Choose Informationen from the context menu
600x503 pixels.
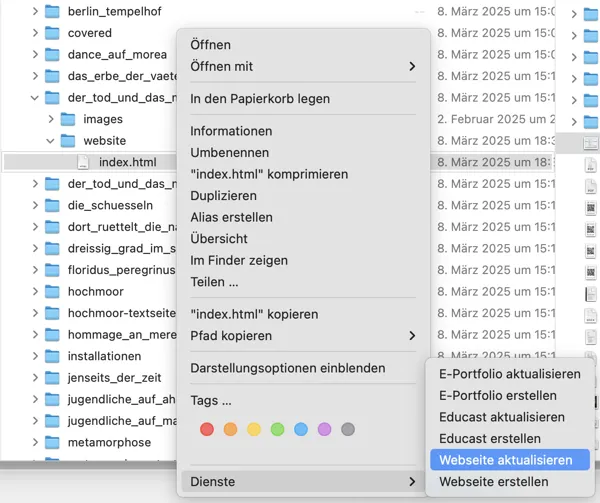point(303,131)
